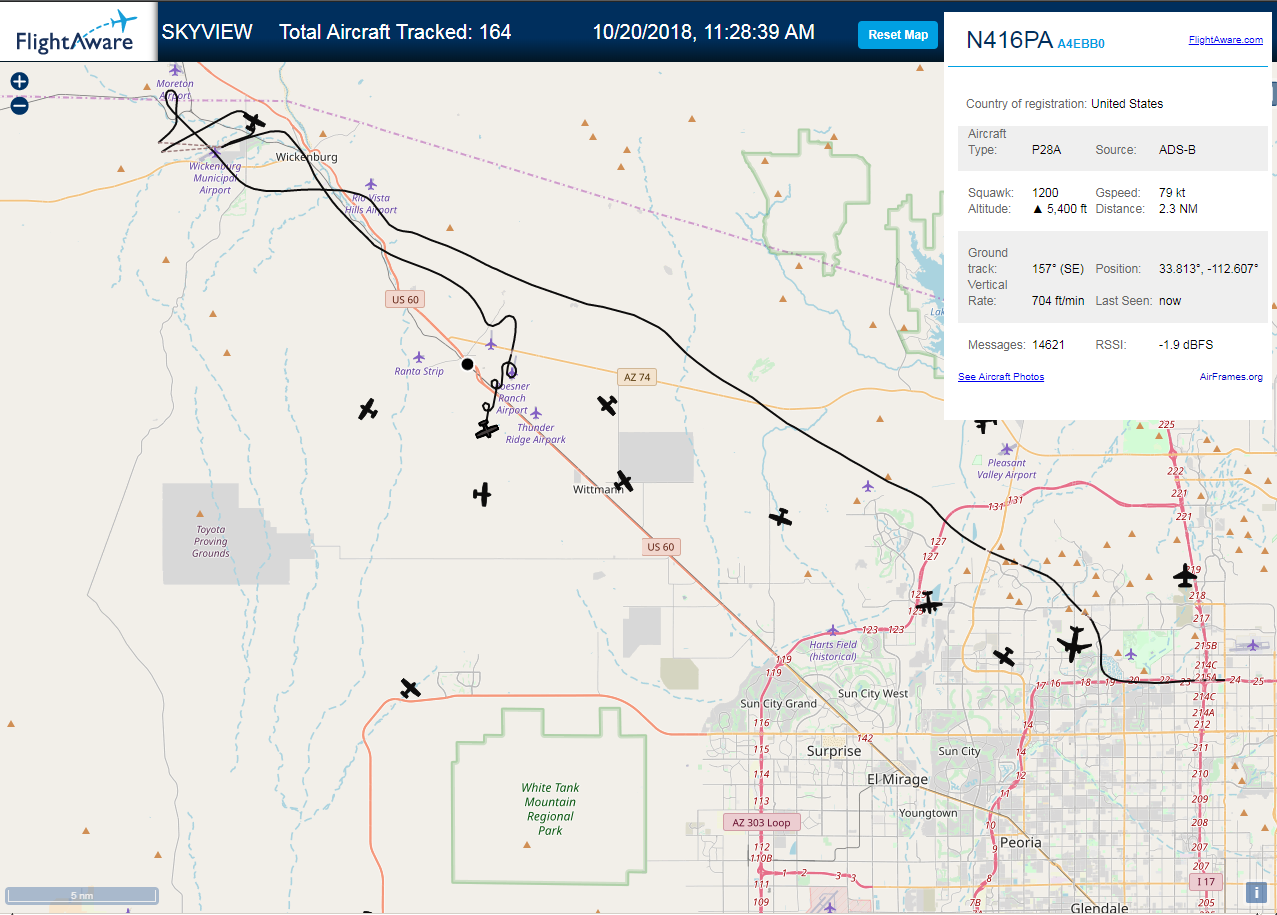Viewport: 1277px width, 915px height.
Task: Click the AZ 74 road shield
Action: 637,377
